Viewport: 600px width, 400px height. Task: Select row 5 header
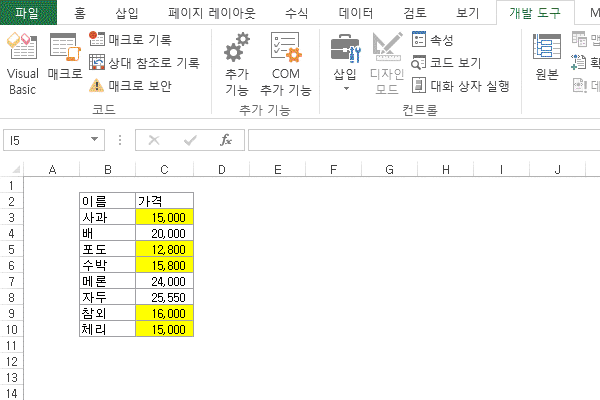(11, 250)
